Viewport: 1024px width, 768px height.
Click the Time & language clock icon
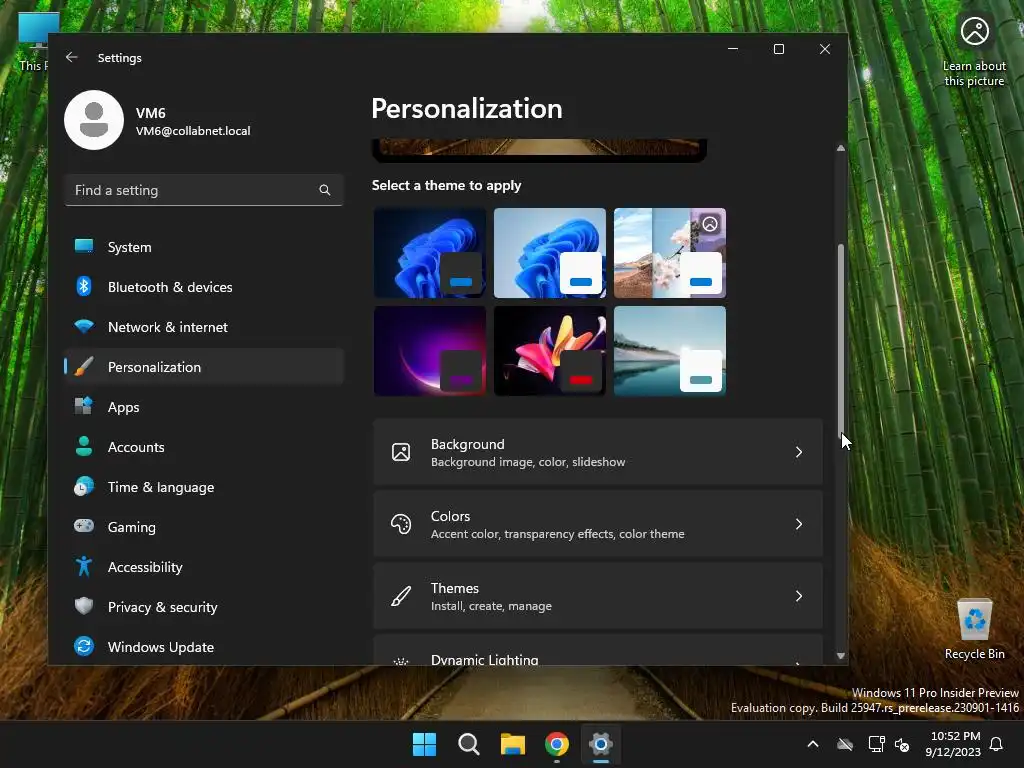point(84,487)
